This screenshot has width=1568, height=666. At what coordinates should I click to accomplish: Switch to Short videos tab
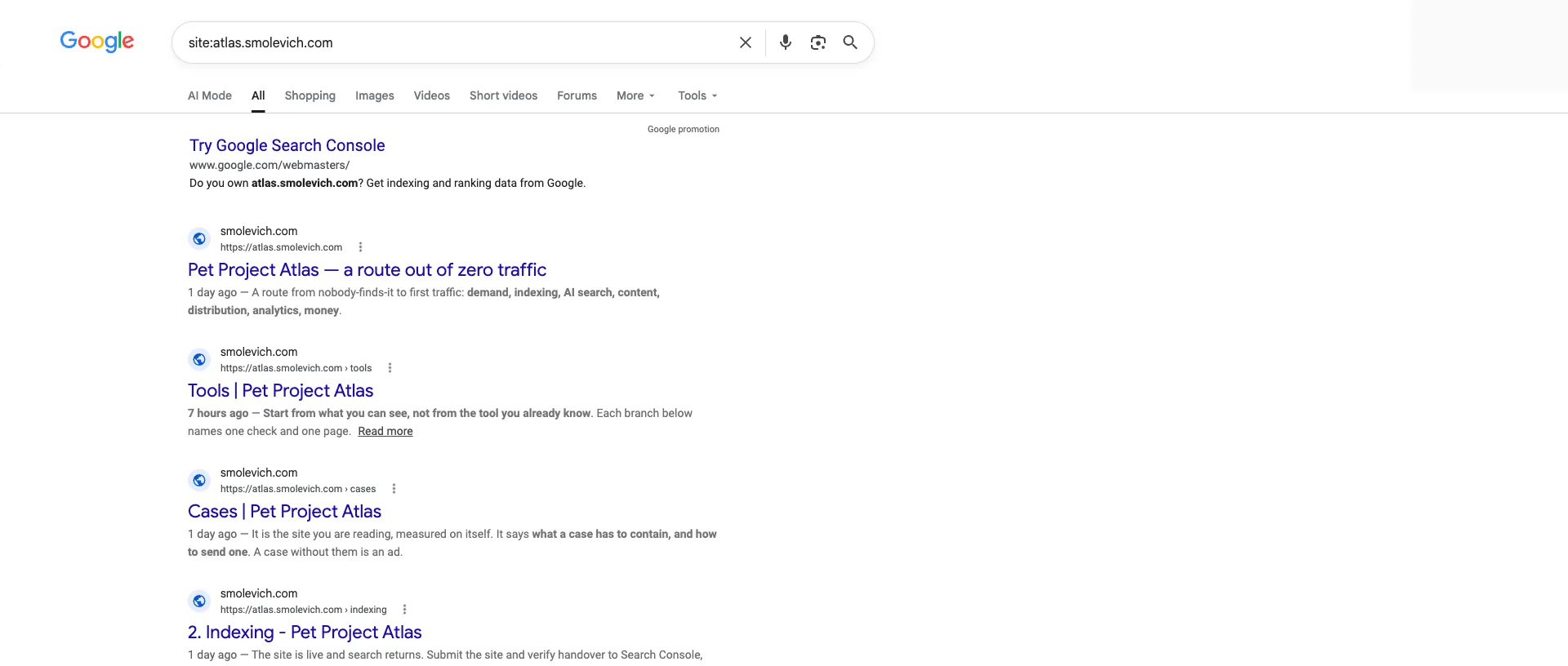503,95
